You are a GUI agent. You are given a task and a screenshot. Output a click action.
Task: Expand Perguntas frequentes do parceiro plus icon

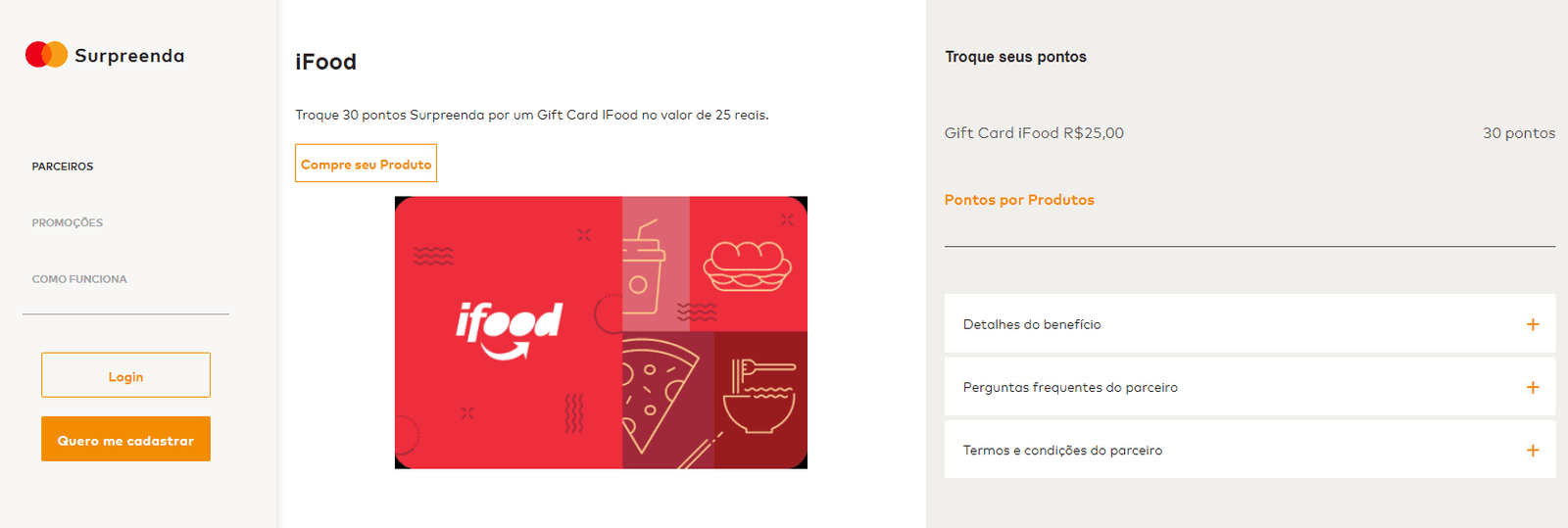coord(1533,387)
